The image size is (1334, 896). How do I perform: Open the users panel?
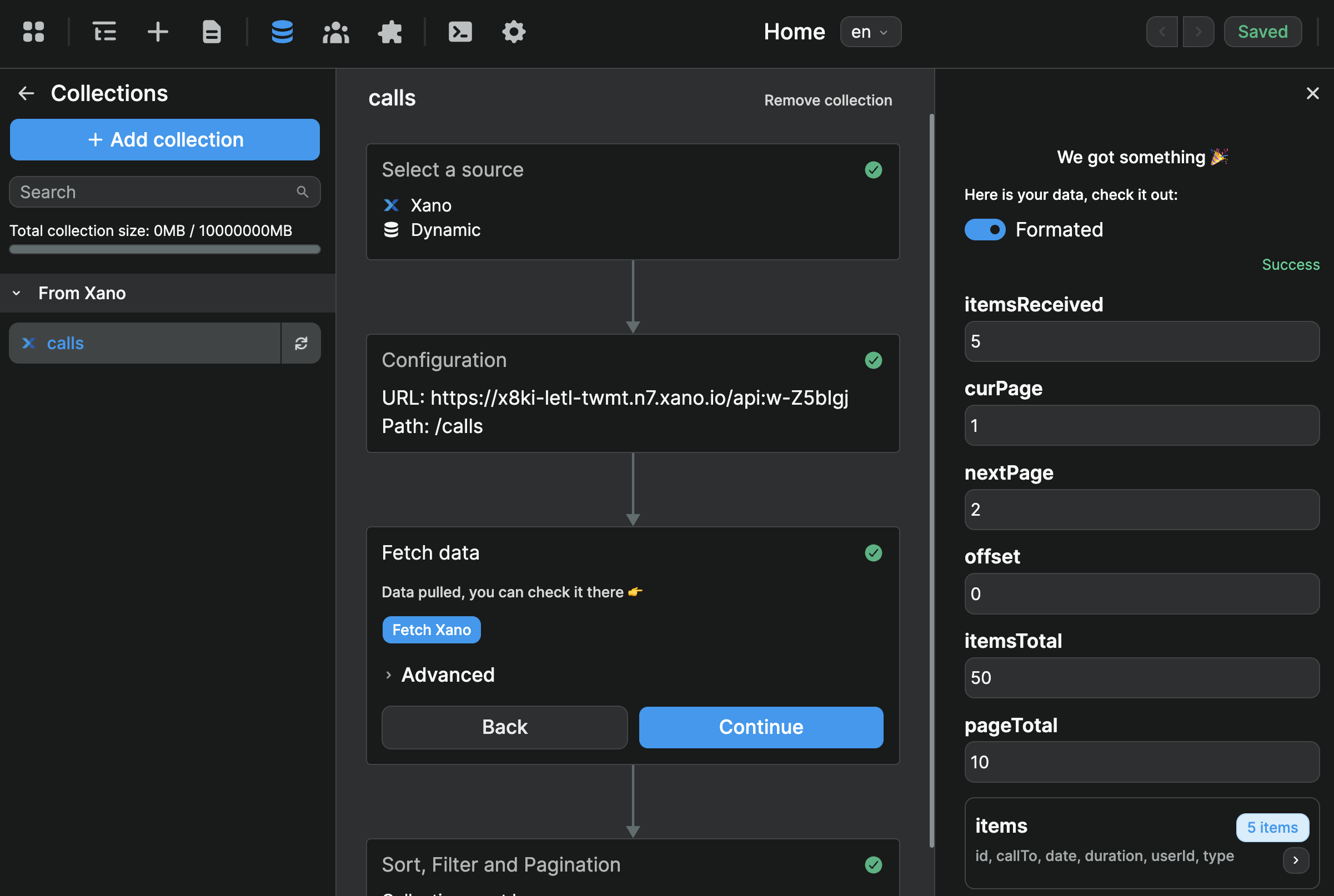(335, 32)
